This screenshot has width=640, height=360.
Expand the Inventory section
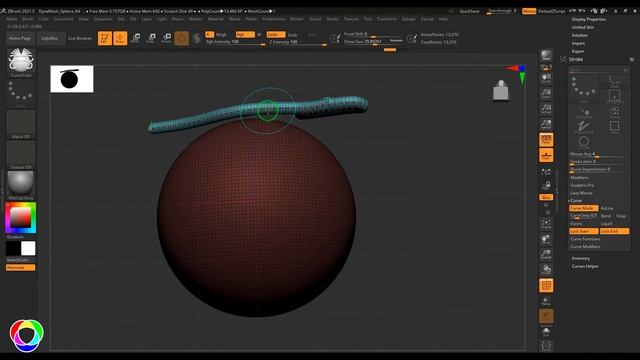pos(580,258)
